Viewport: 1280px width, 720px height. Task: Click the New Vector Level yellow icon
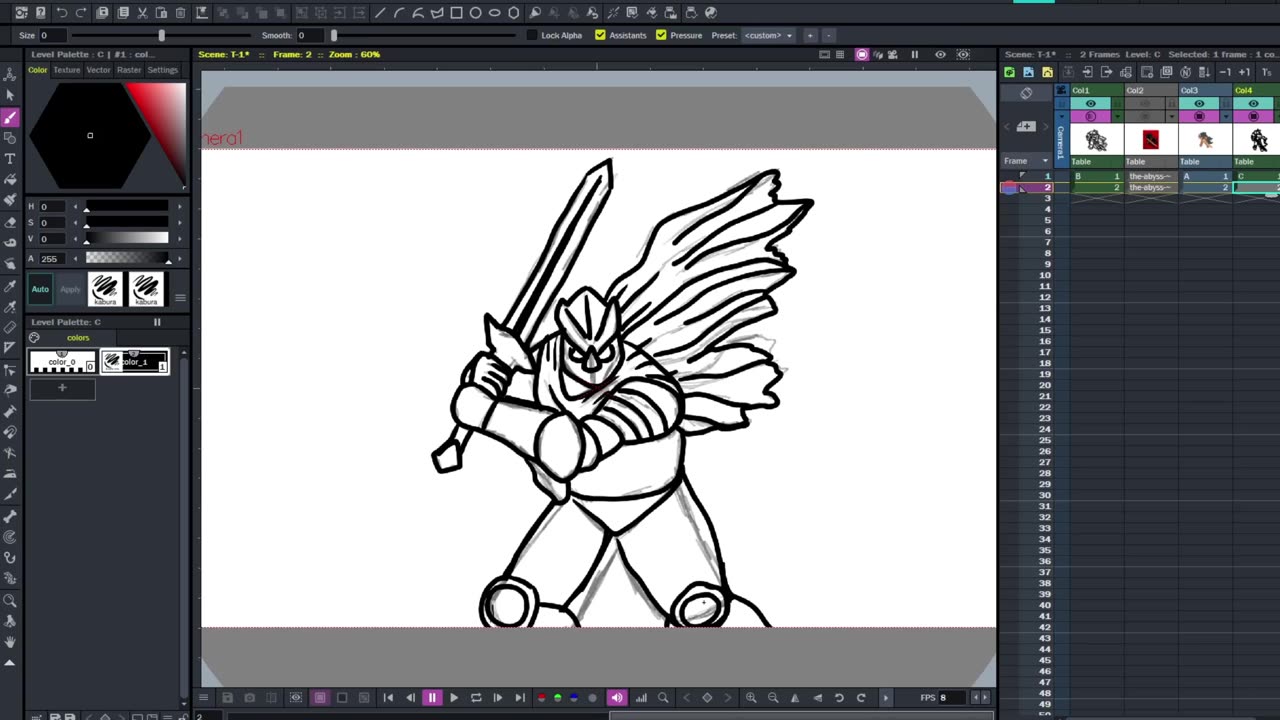tap(1047, 72)
